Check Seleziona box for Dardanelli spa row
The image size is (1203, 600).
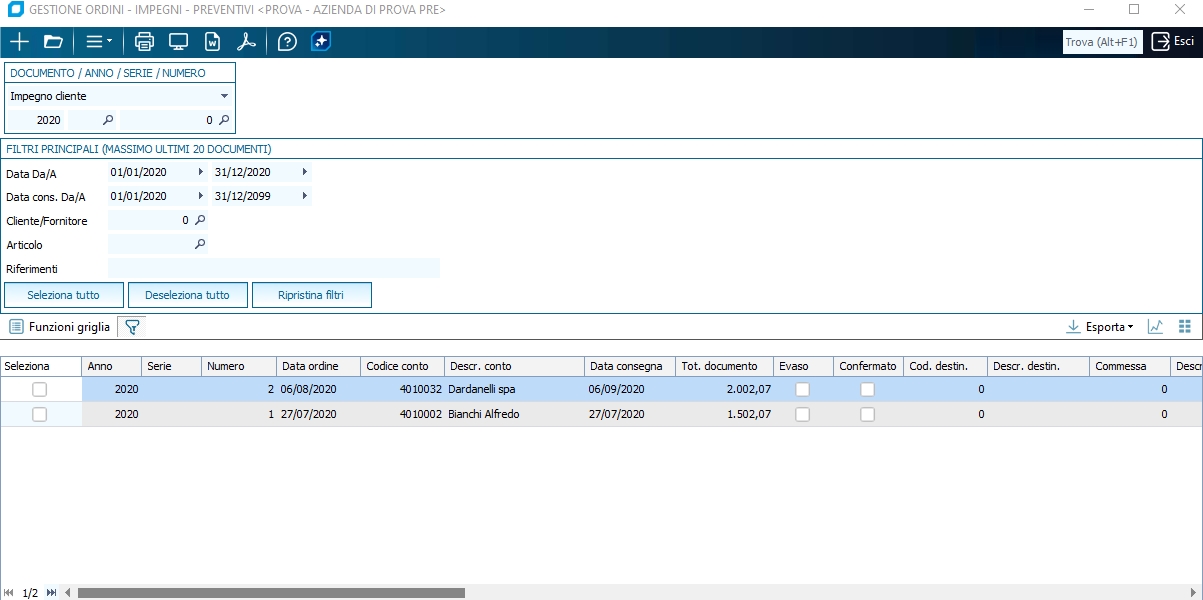40,389
